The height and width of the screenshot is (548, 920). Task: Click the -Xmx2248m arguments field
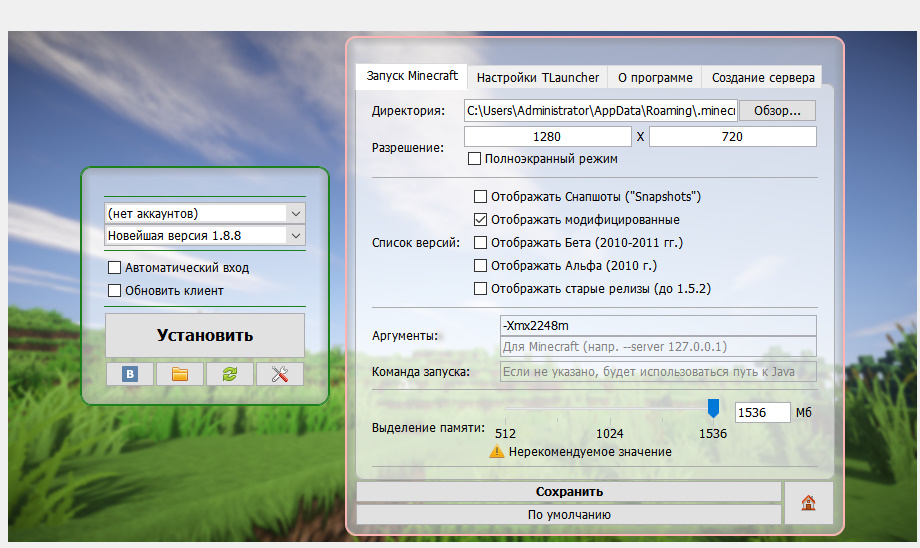click(658, 326)
